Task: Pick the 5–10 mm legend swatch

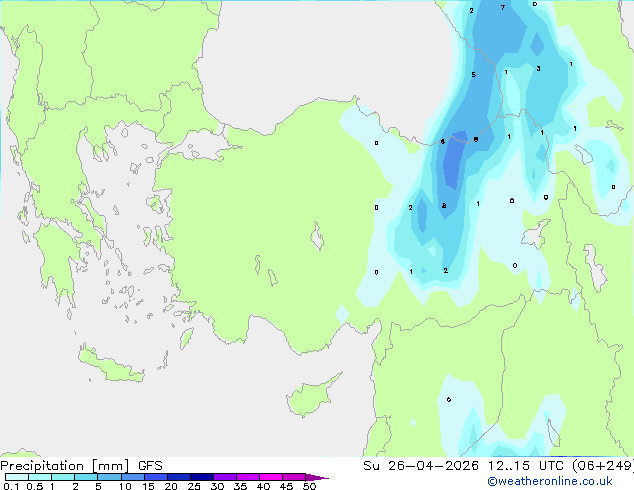Action: click(x=109, y=477)
